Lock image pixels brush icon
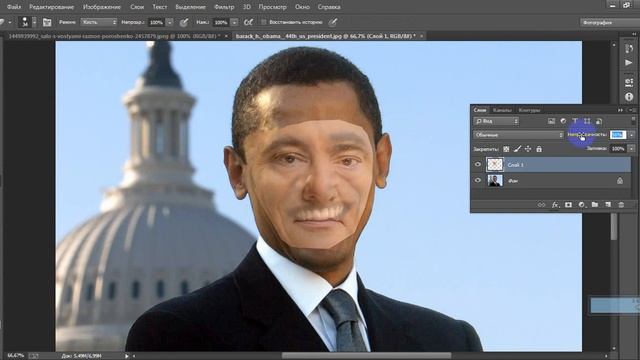The width and height of the screenshot is (640, 360). point(517,149)
